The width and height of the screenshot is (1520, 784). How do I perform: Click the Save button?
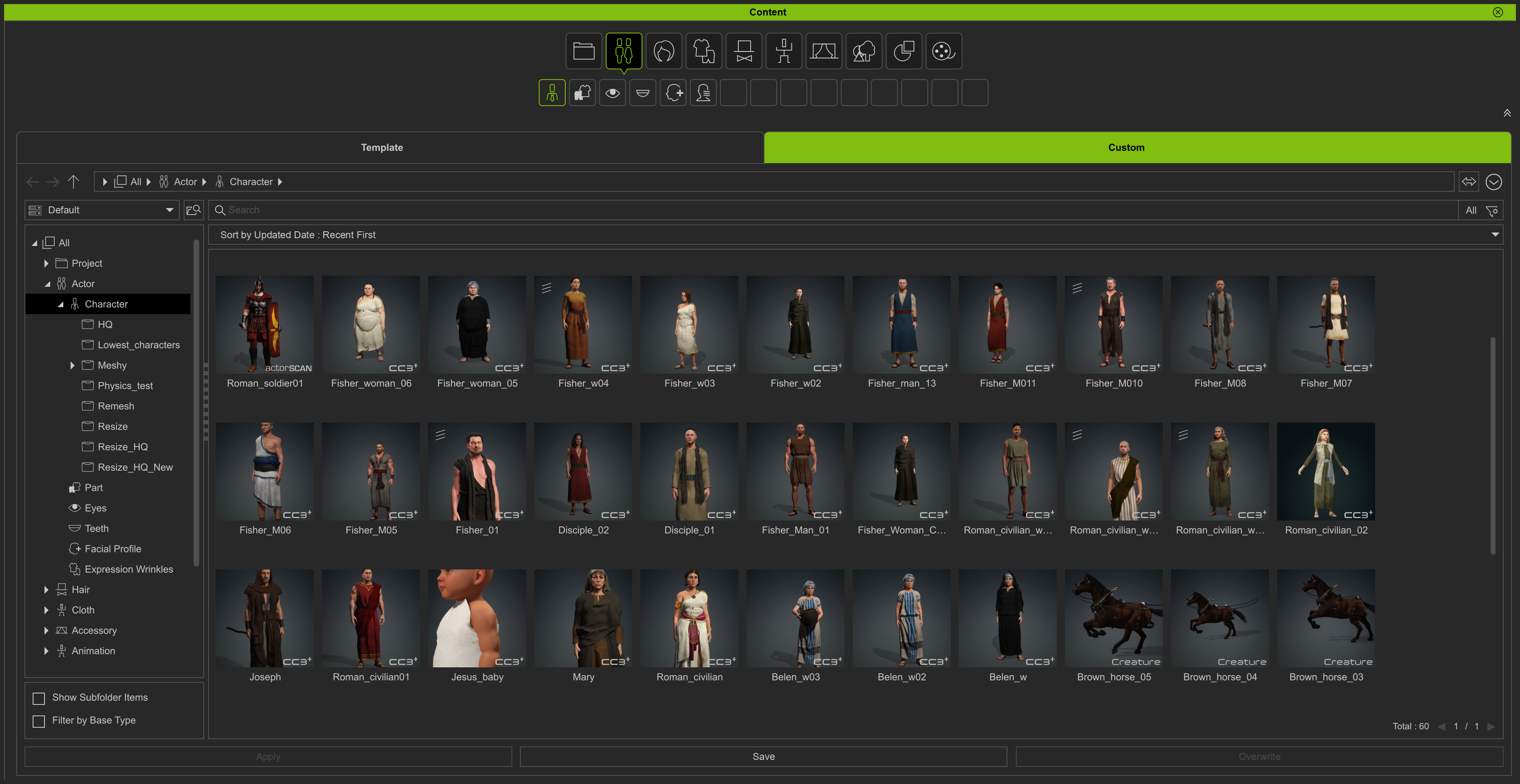763,756
